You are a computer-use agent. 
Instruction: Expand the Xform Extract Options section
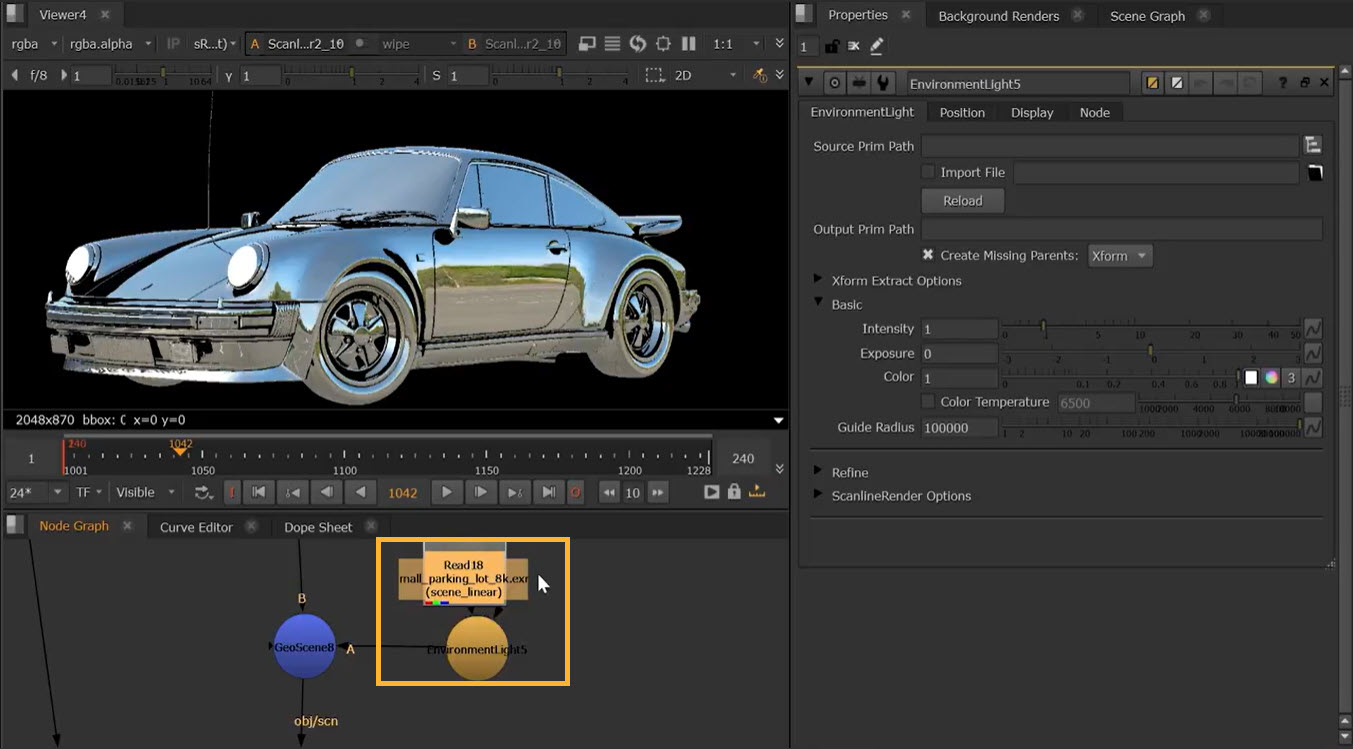coord(819,281)
